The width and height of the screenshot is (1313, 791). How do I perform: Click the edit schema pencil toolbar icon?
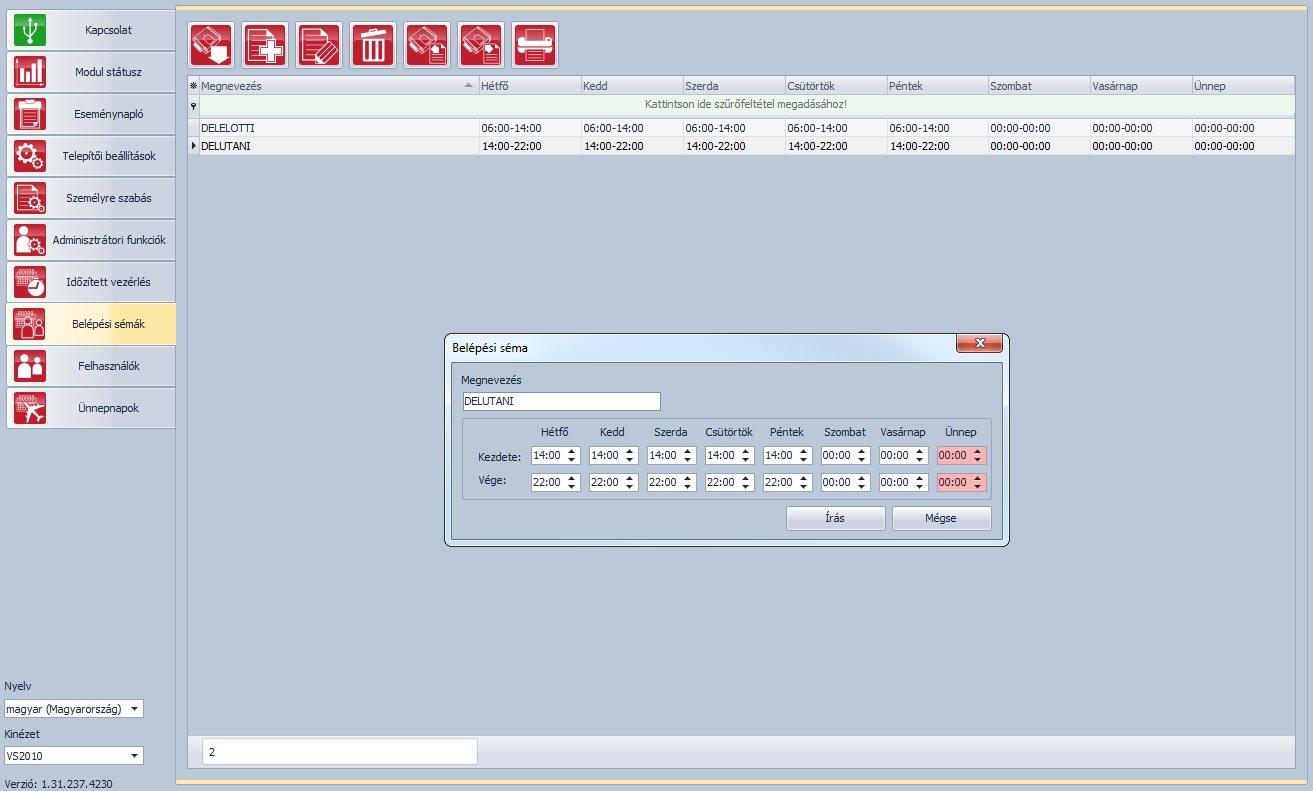(x=319, y=45)
